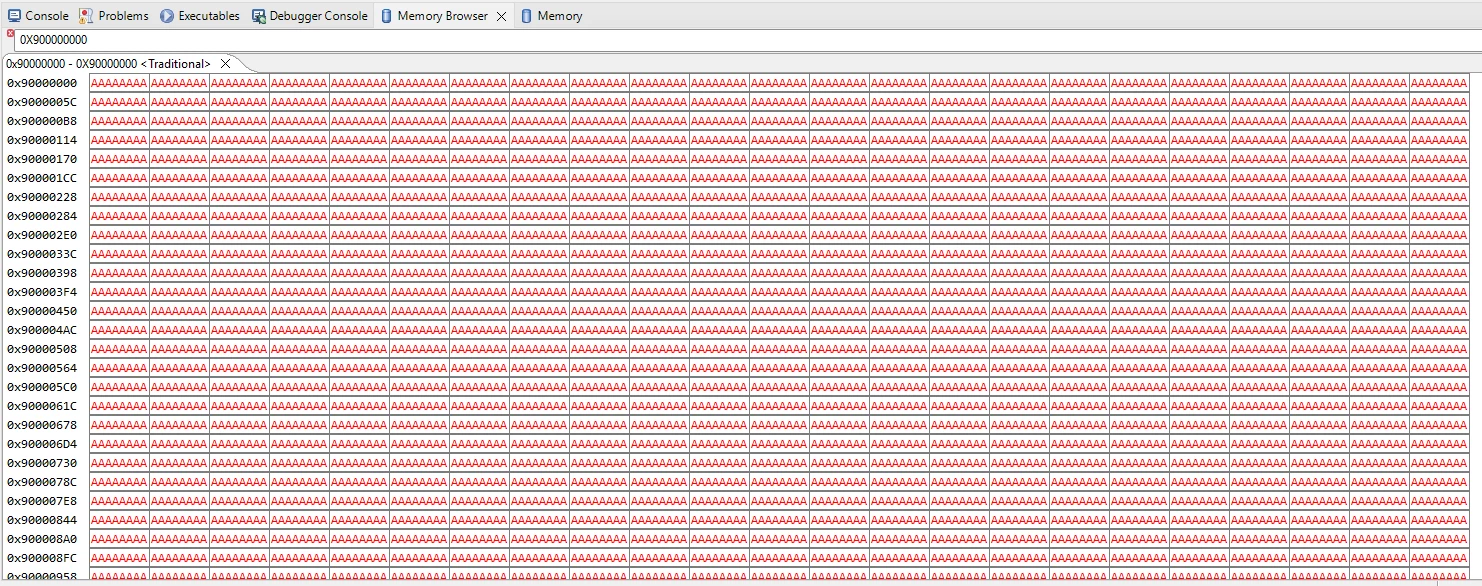Select row address 0x90000114
The width and height of the screenshot is (1482, 586).
(x=42, y=140)
